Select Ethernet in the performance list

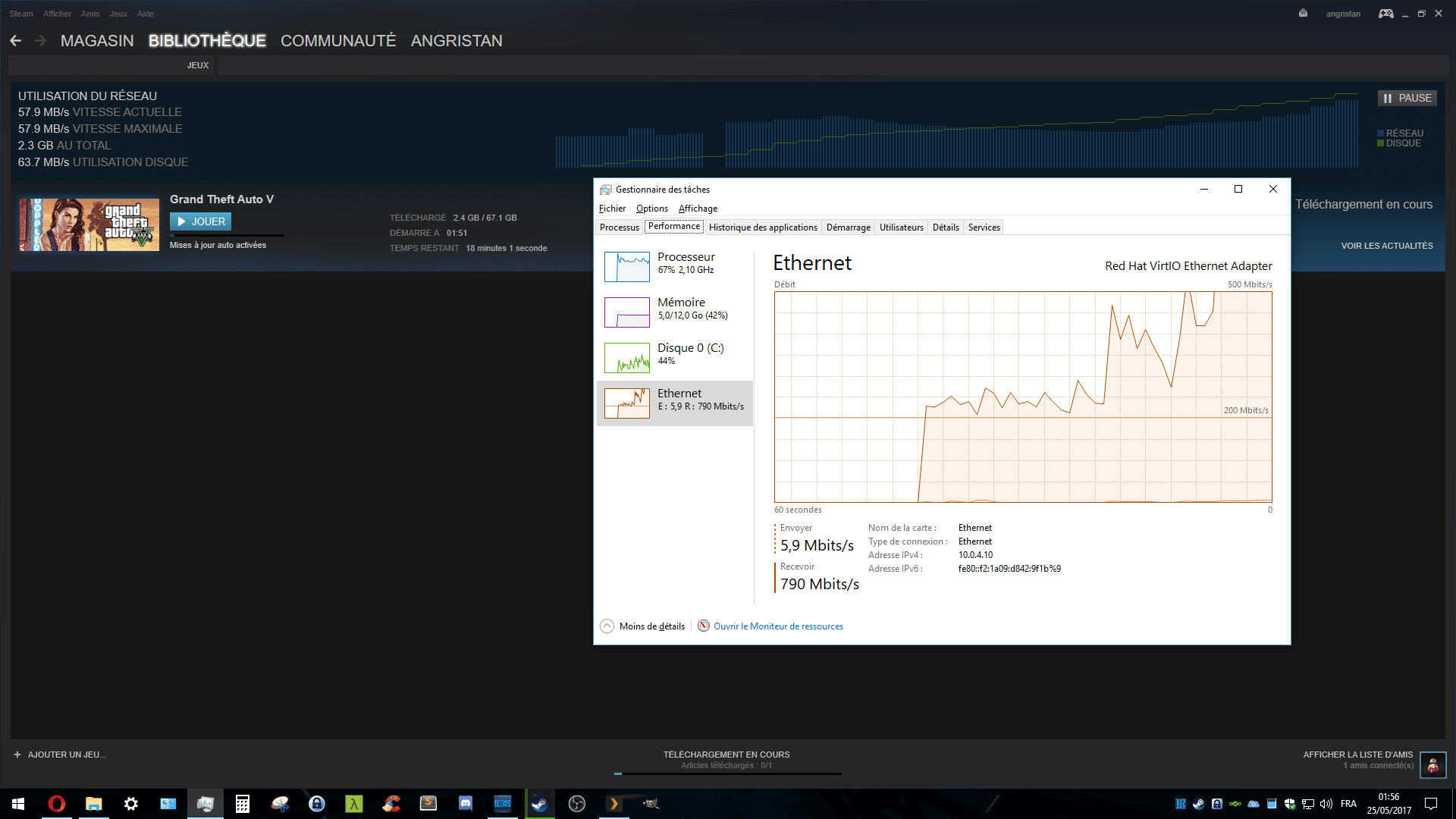pos(675,403)
